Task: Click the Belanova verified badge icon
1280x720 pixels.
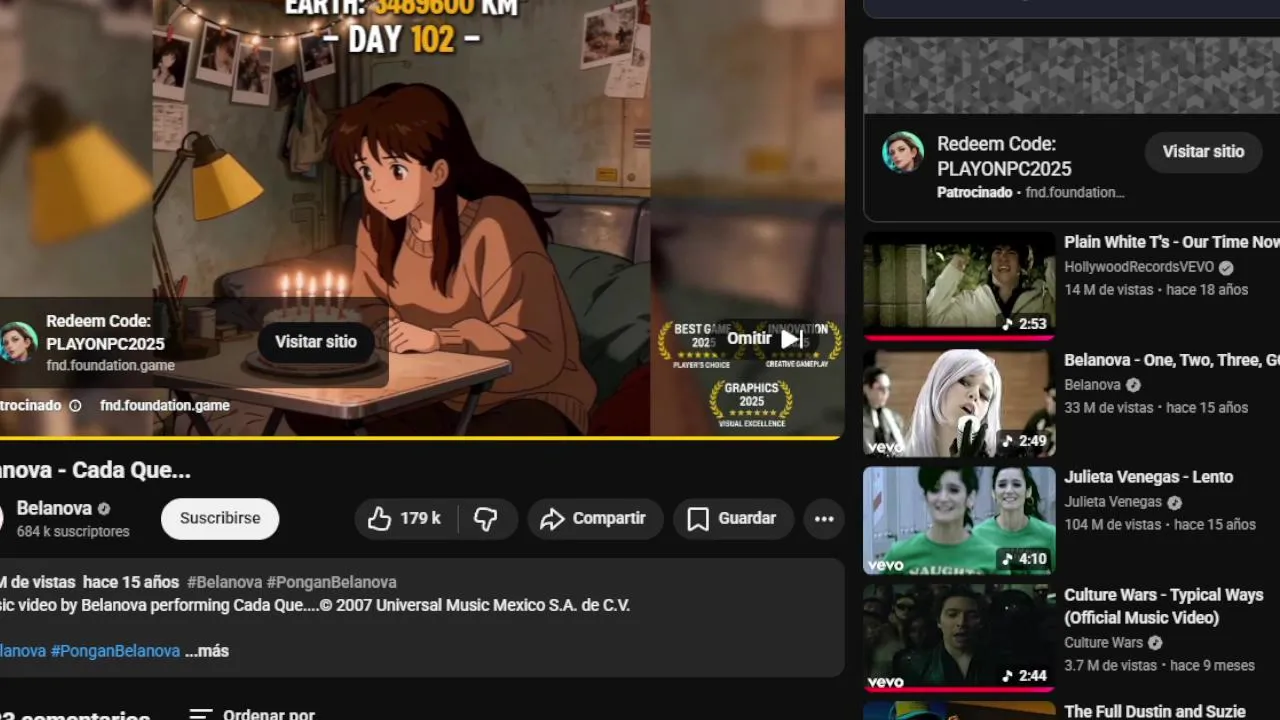Action: click(104, 508)
